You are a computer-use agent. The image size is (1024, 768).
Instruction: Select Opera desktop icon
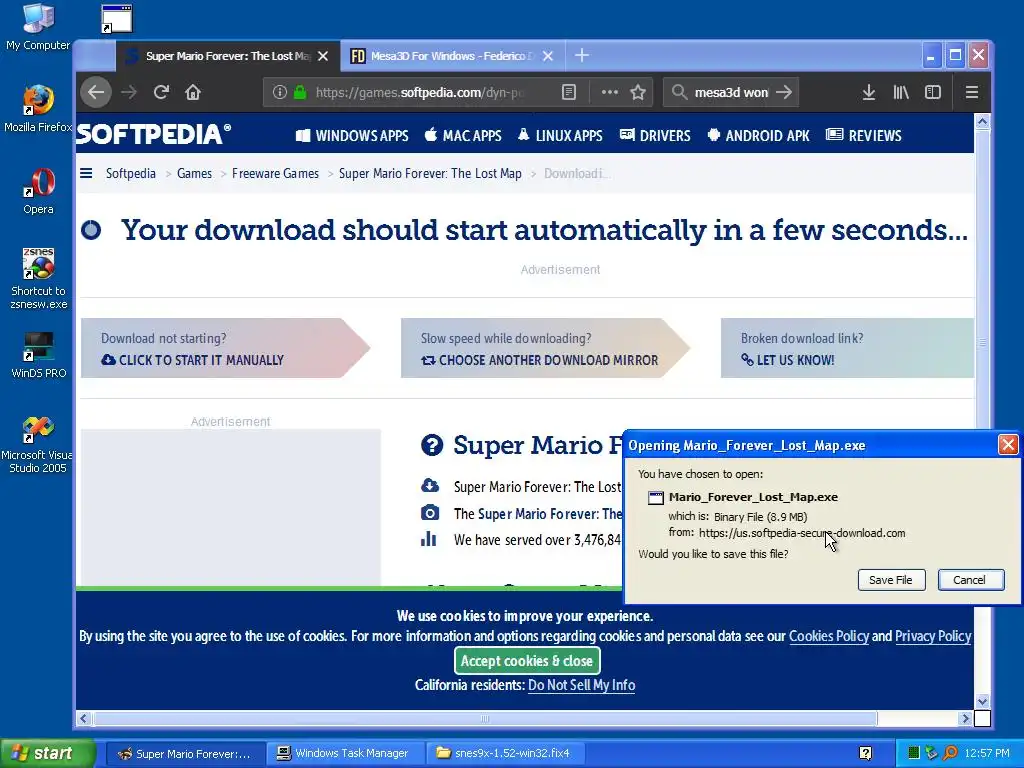[38, 191]
